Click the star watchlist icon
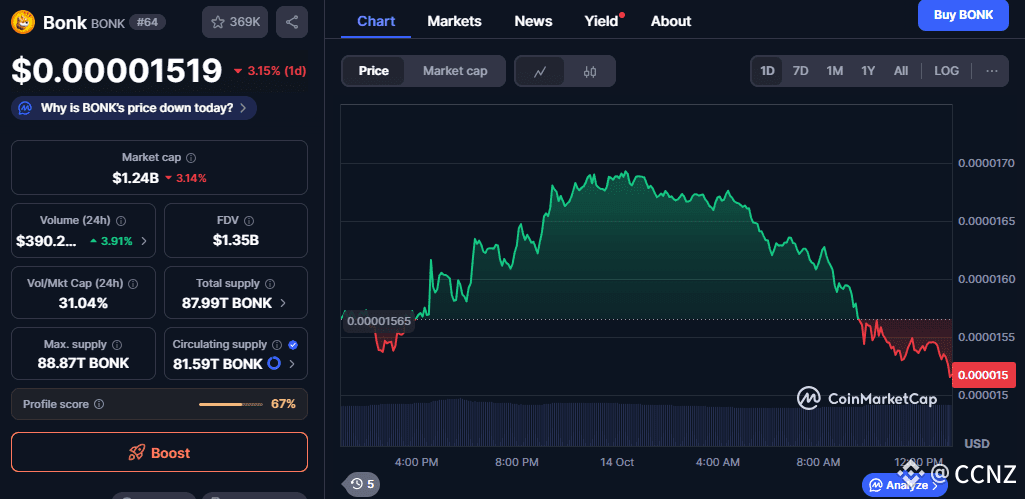 (x=217, y=22)
